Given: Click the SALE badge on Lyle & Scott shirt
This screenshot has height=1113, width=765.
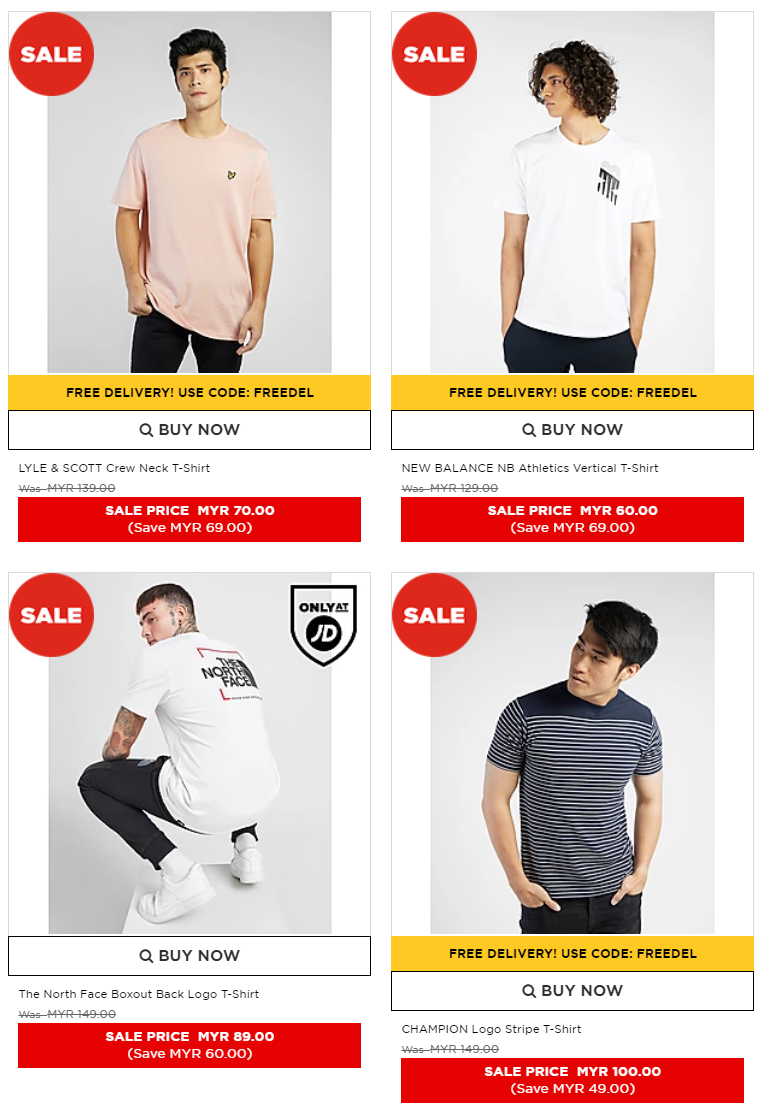Looking at the screenshot, I should [x=51, y=54].
